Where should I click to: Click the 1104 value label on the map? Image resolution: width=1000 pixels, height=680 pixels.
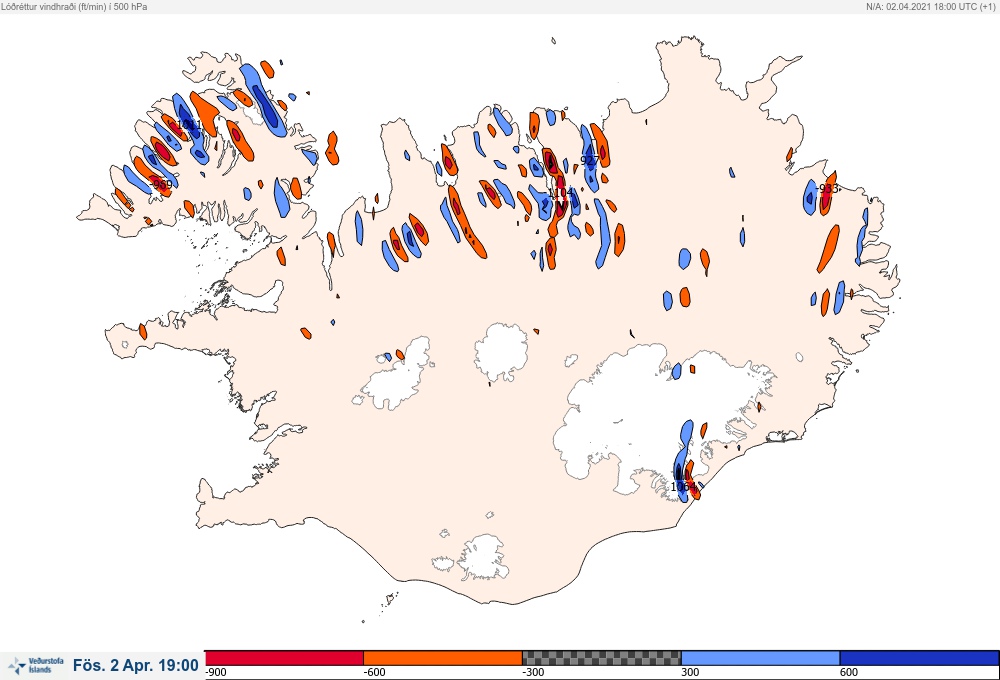pyautogui.click(x=561, y=192)
